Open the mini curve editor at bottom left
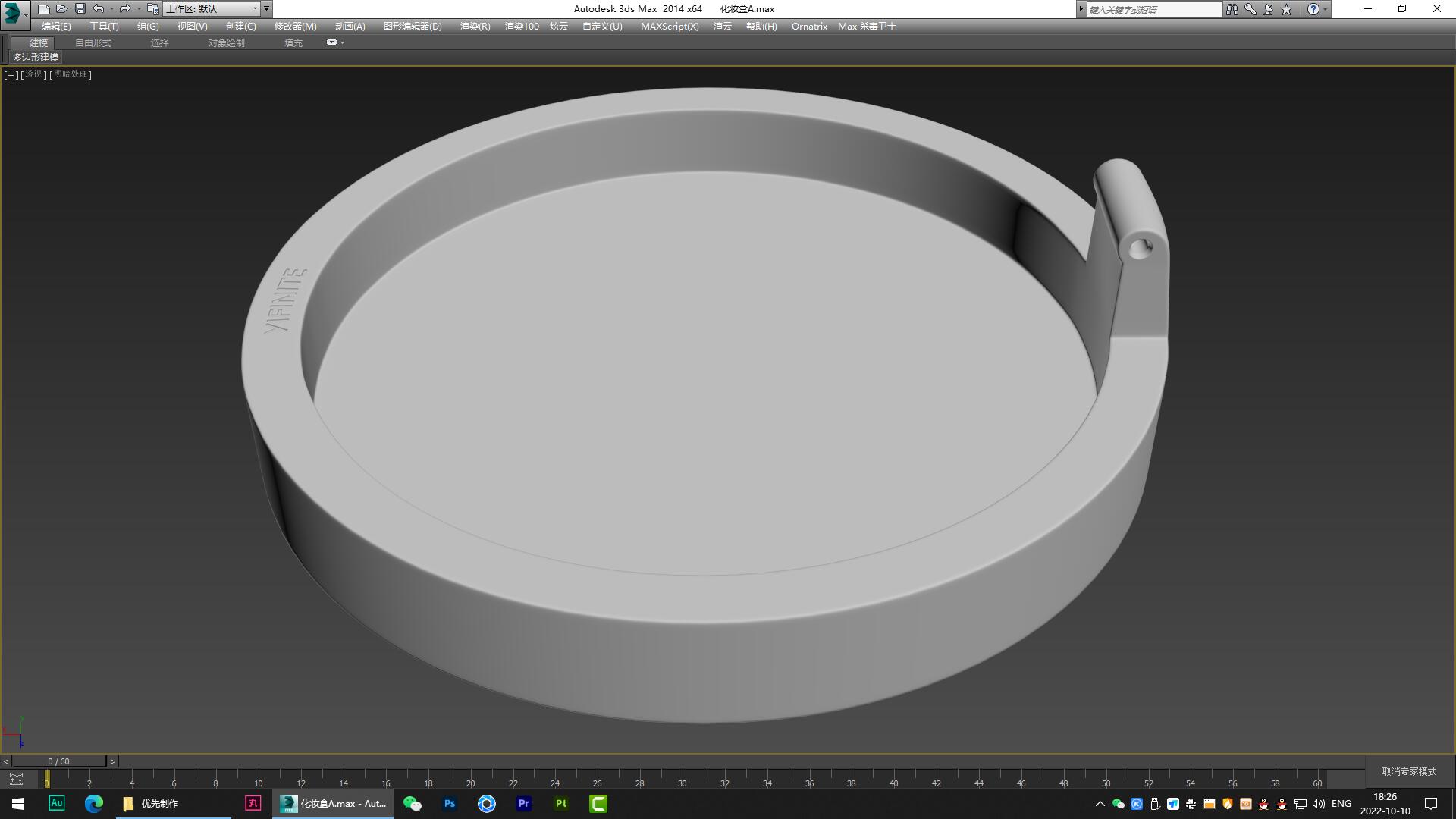The image size is (1456, 819). [17, 779]
